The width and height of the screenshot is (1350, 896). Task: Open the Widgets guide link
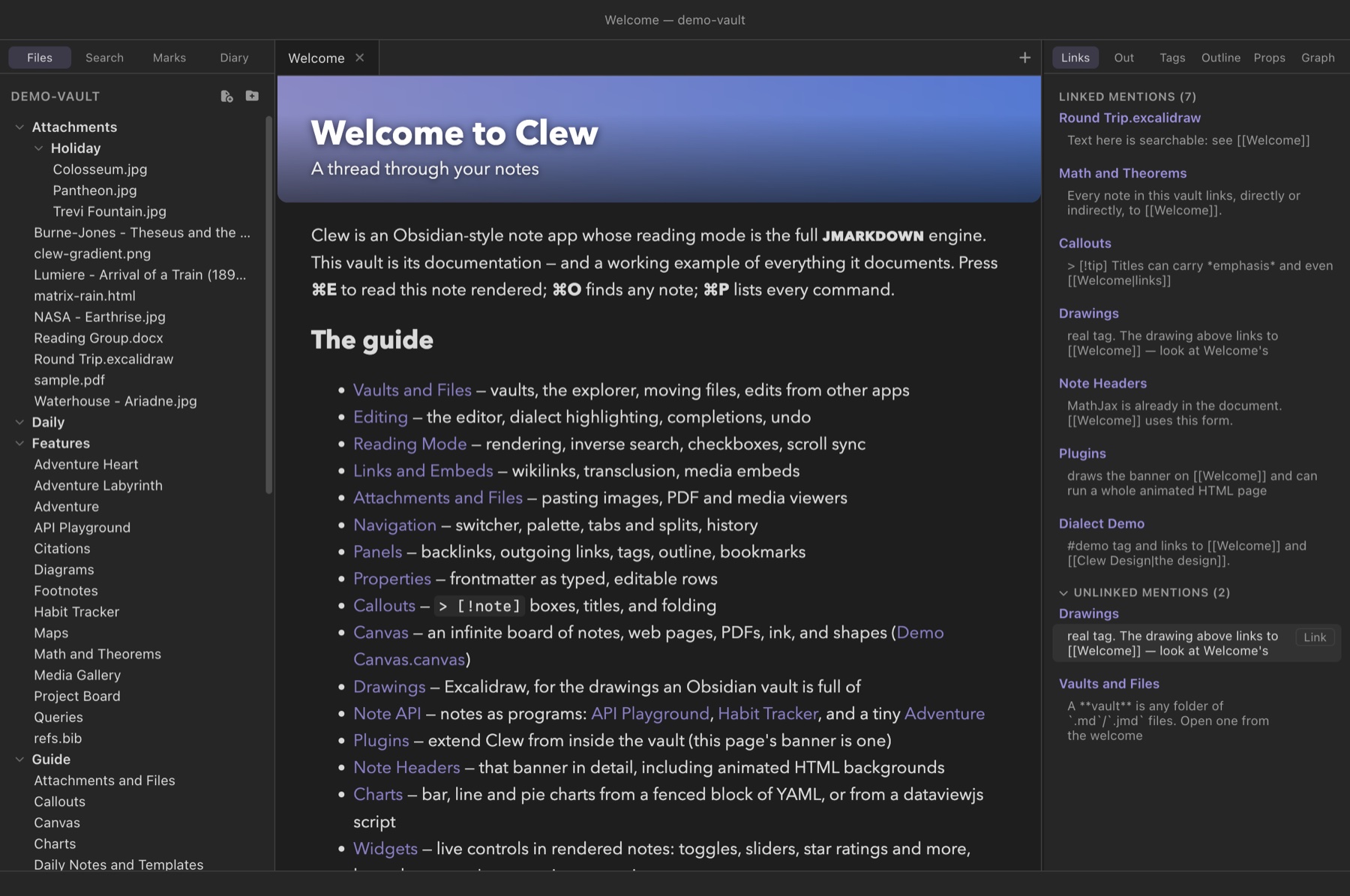click(385, 849)
